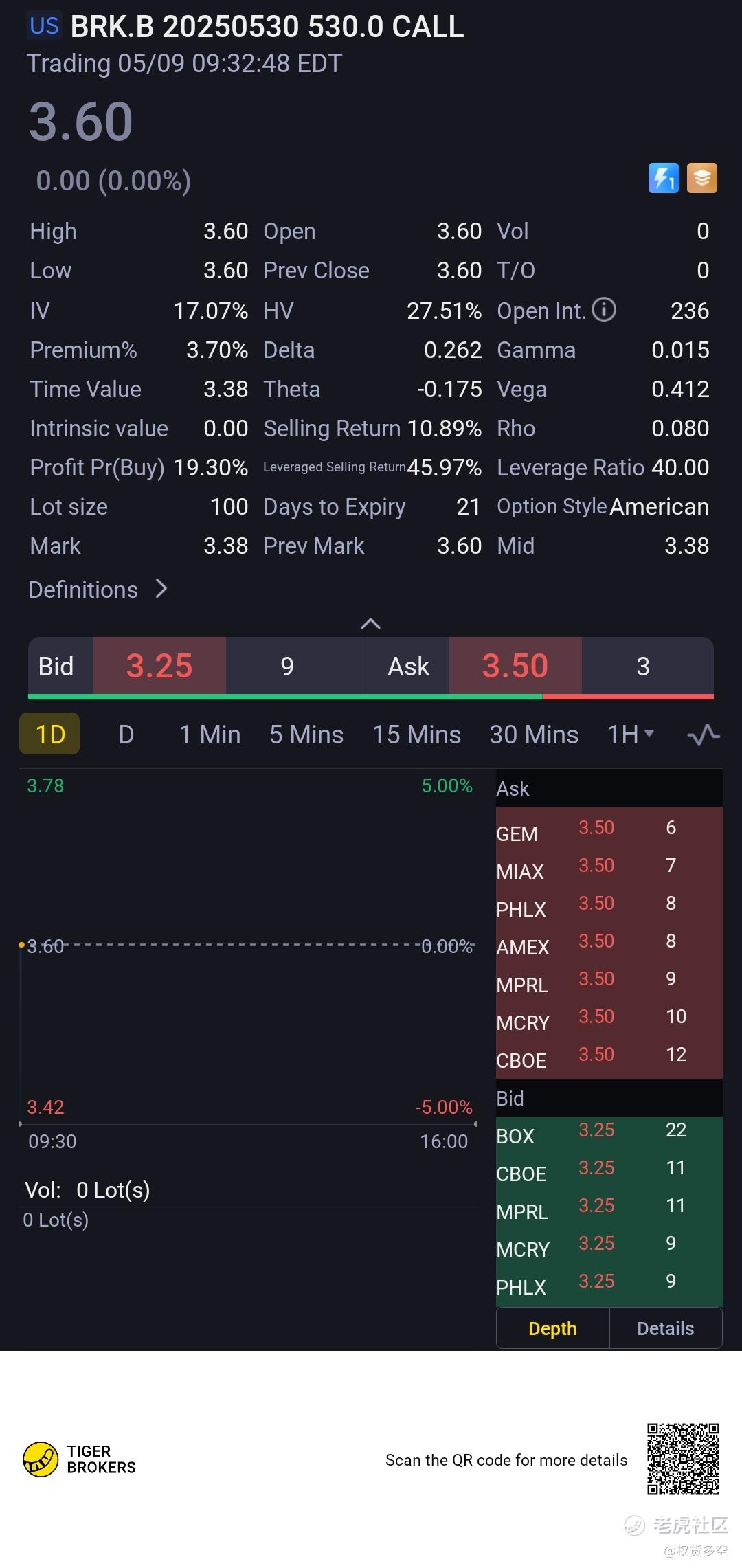The image size is (742, 1568).
Task: Expand the Definitions section
Action: pos(98,590)
